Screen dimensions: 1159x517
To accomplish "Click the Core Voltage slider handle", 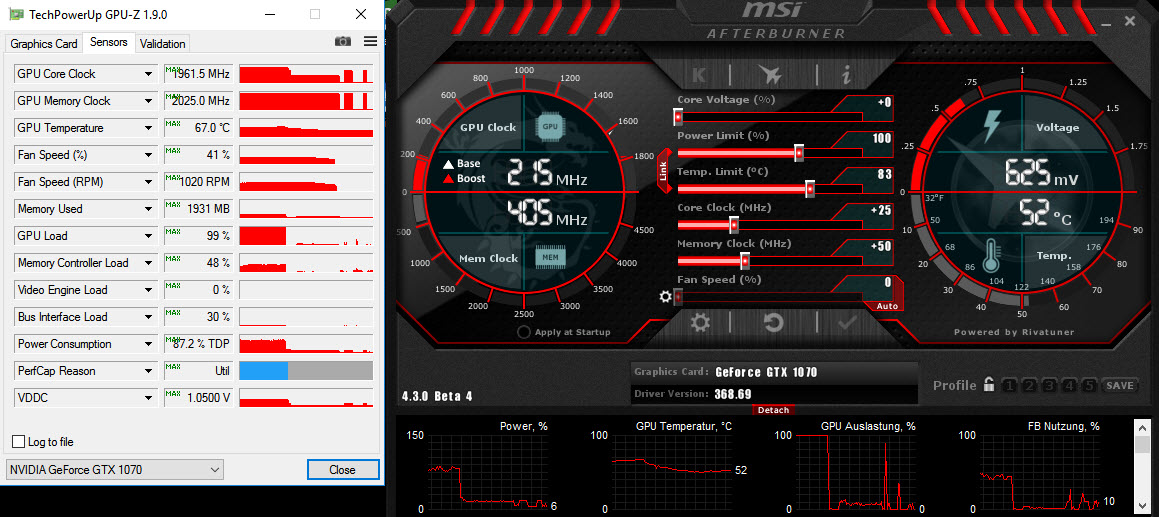I will (678, 117).
